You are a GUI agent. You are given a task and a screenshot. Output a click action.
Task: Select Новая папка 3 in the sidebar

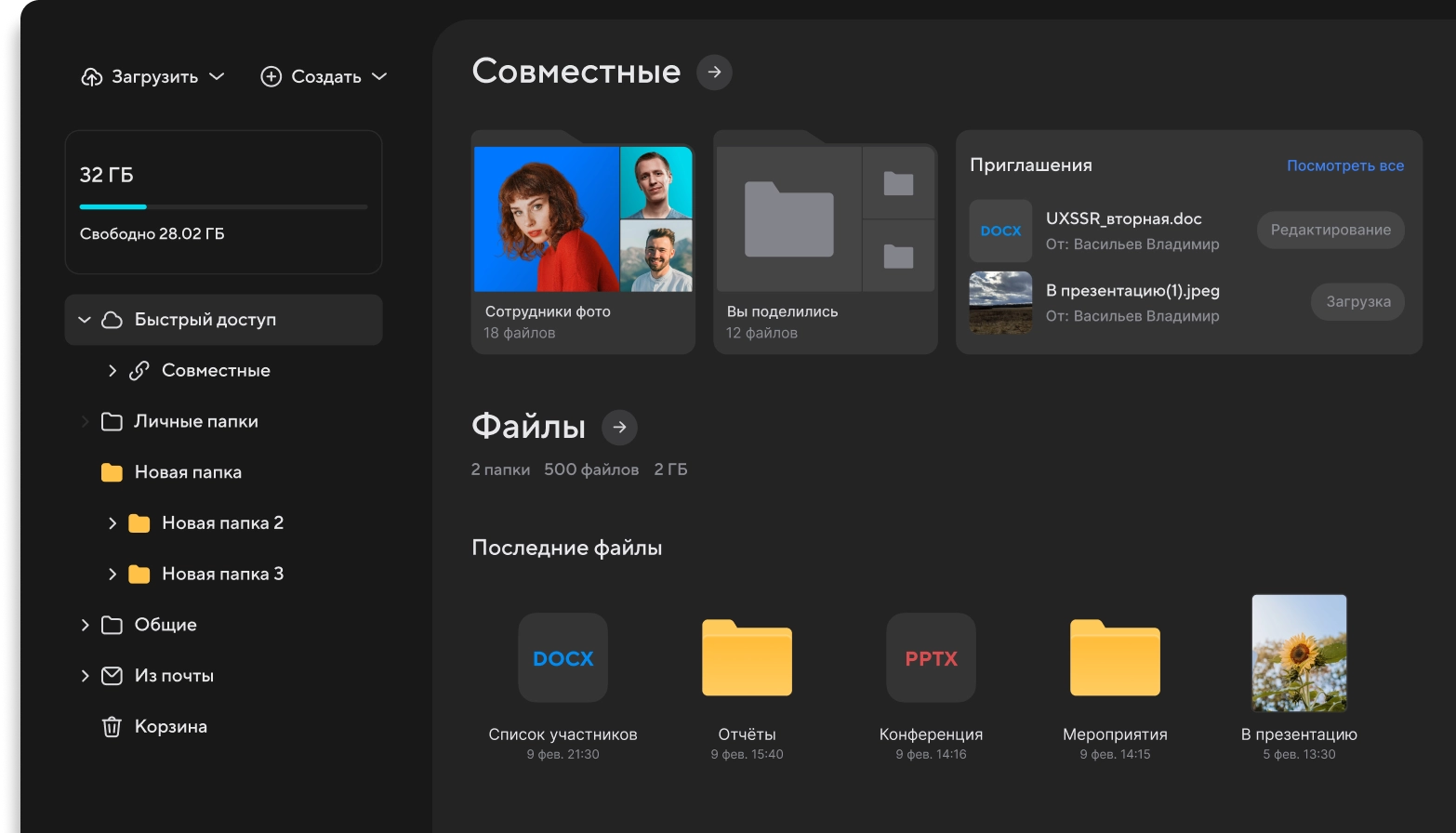tap(222, 575)
